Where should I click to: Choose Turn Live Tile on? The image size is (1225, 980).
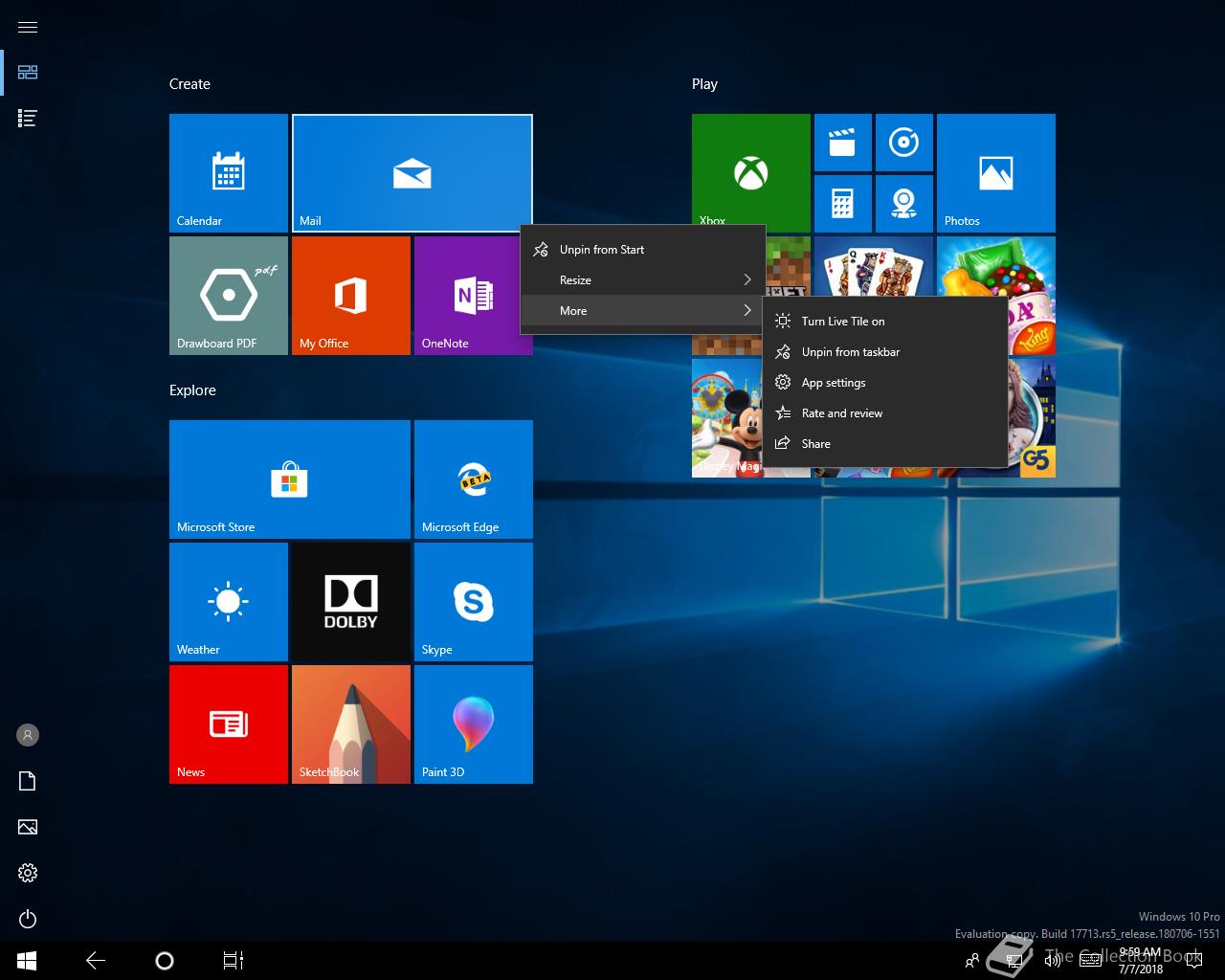click(x=885, y=322)
